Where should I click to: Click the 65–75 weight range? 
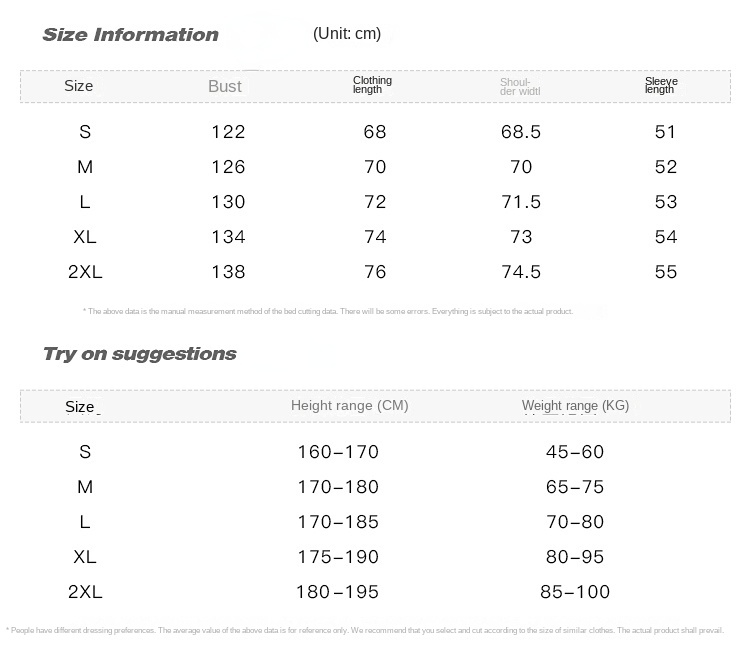click(575, 487)
